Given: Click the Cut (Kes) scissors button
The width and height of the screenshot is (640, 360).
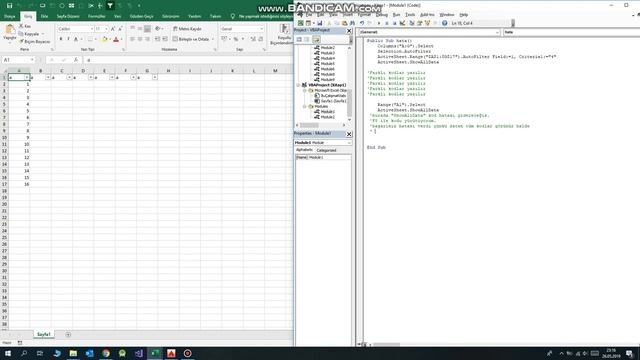Looking at the screenshot, I should 25,26.
